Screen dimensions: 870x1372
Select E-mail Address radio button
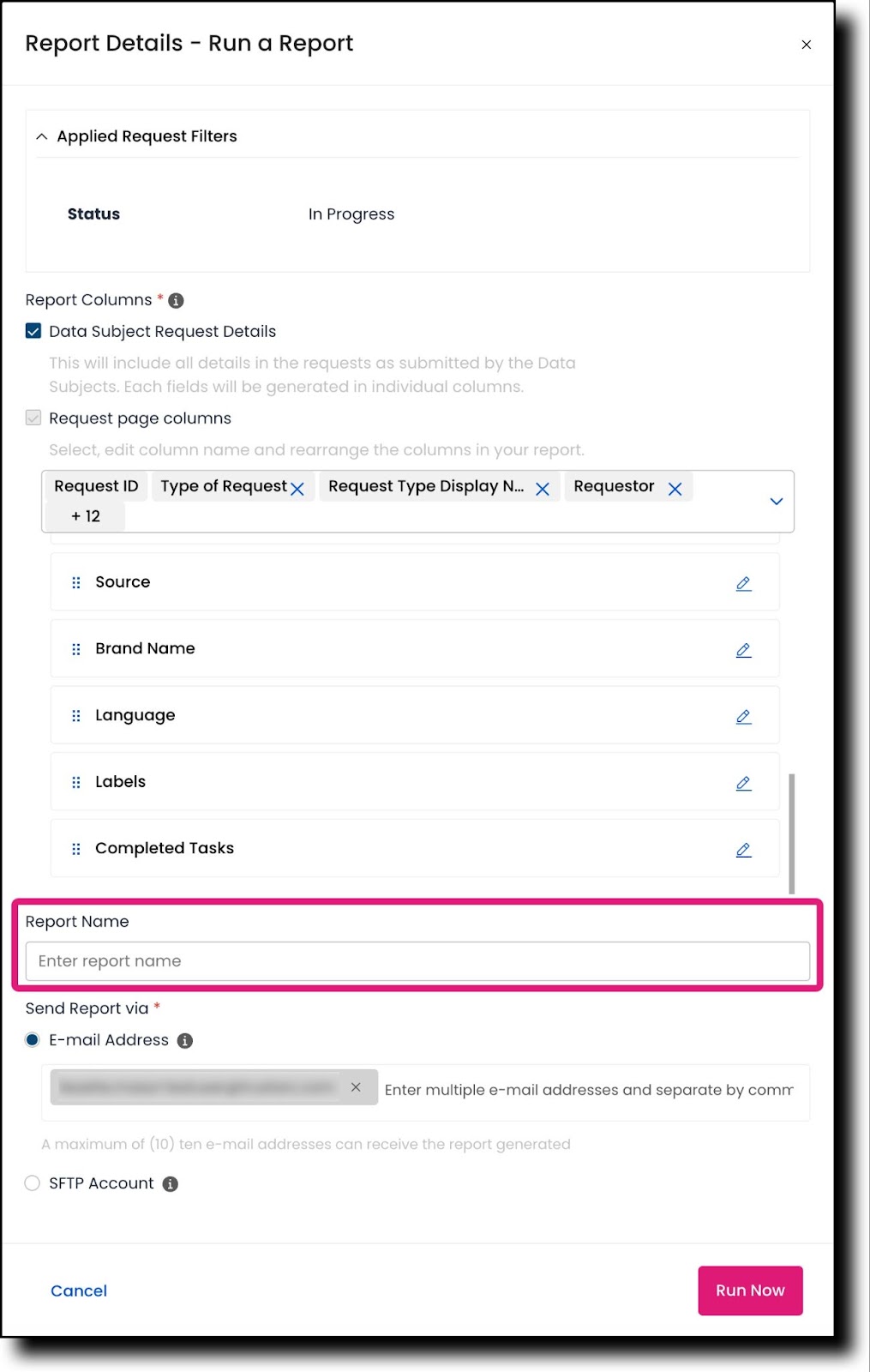[x=33, y=1040]
